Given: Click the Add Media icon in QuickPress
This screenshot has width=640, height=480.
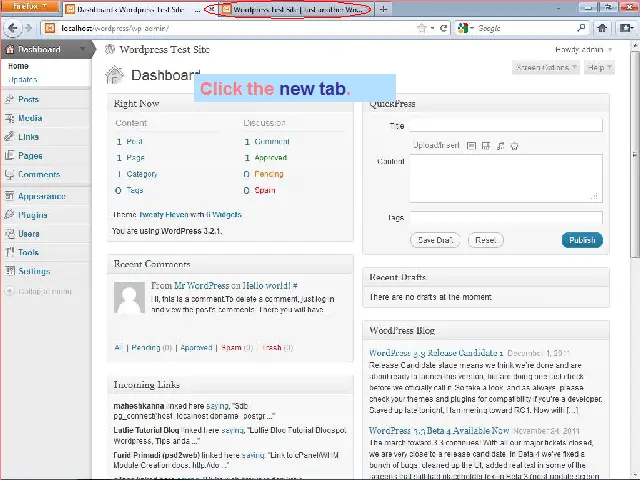Looking at the screenshot, I should pyautogui.click(x=514, y=146).
